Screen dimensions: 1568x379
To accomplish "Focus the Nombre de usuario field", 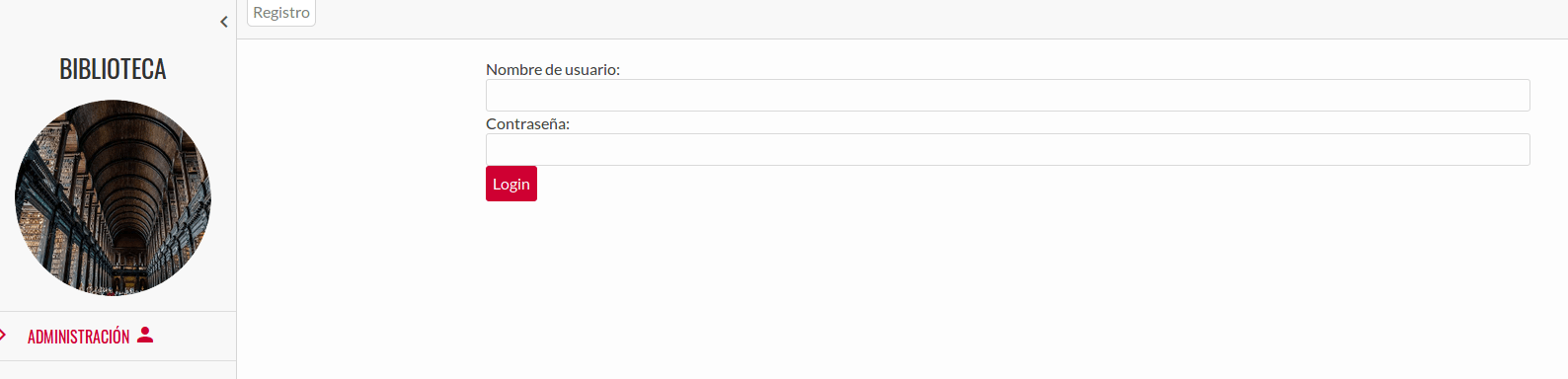I will [x=1008, y=96].
